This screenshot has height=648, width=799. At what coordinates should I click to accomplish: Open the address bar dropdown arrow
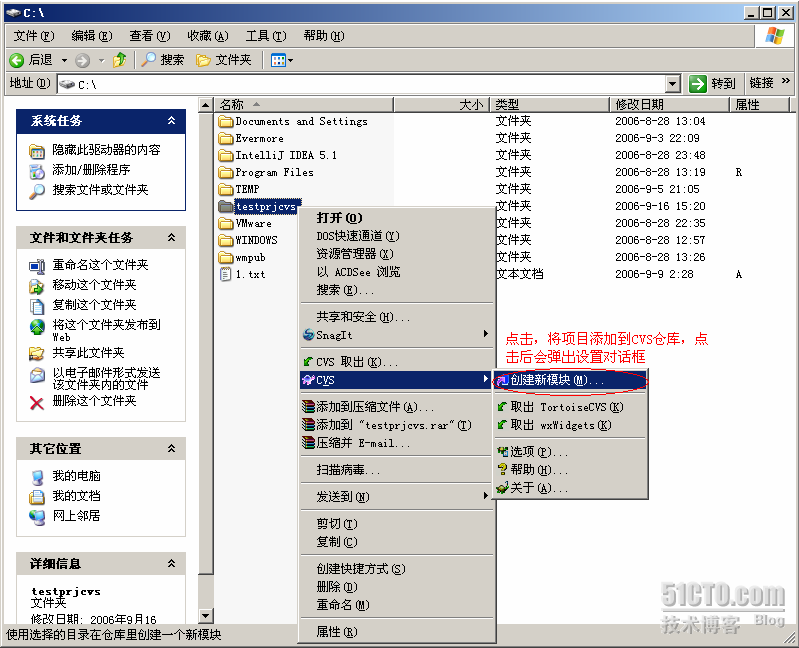[673, 84]
